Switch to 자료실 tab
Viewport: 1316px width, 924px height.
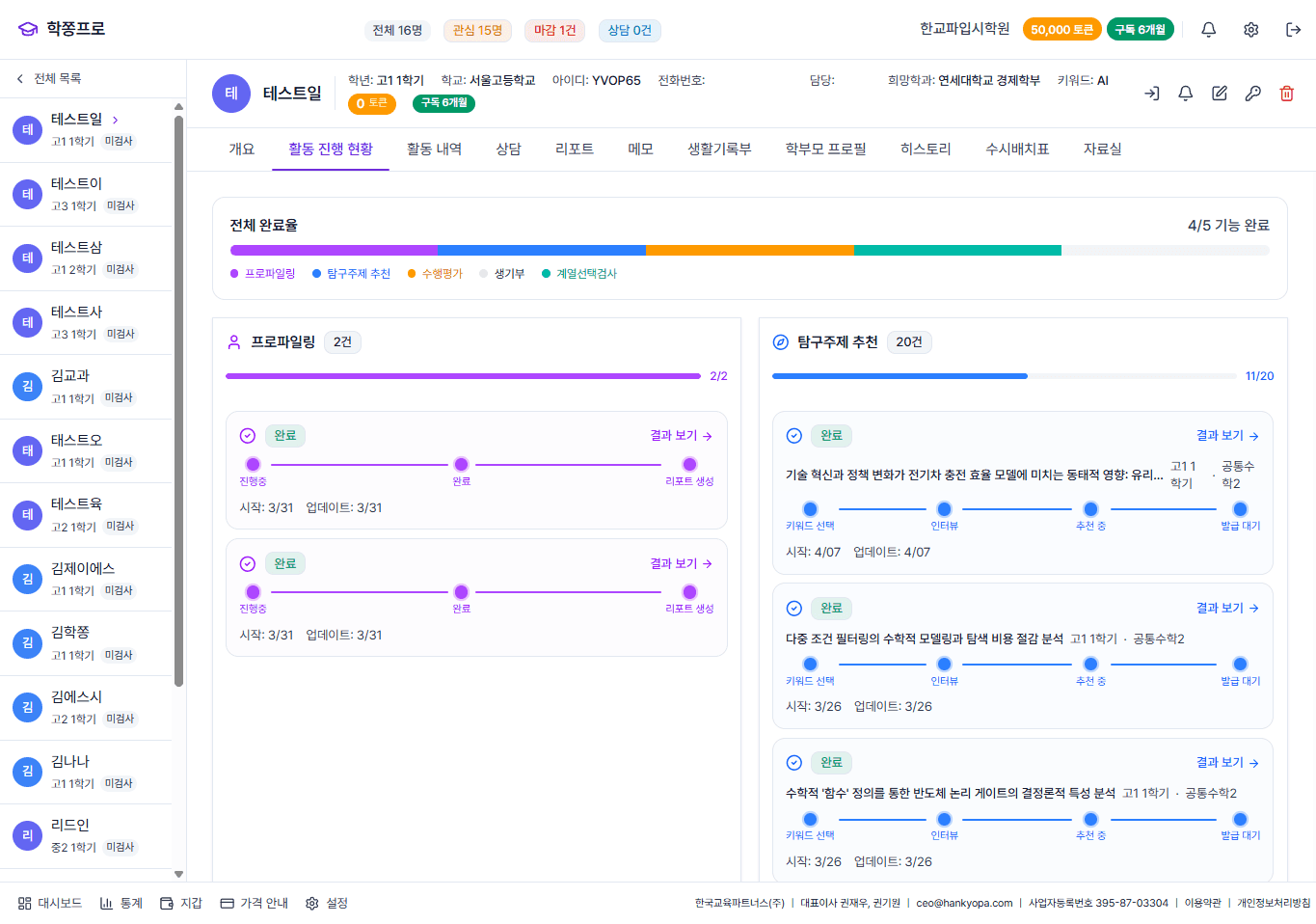(1102, 149)
